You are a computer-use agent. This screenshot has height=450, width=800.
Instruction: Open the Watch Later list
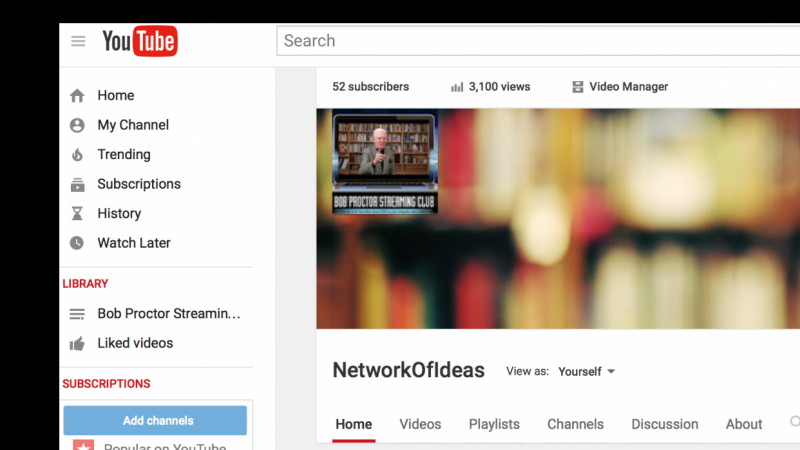coord(134,243)
